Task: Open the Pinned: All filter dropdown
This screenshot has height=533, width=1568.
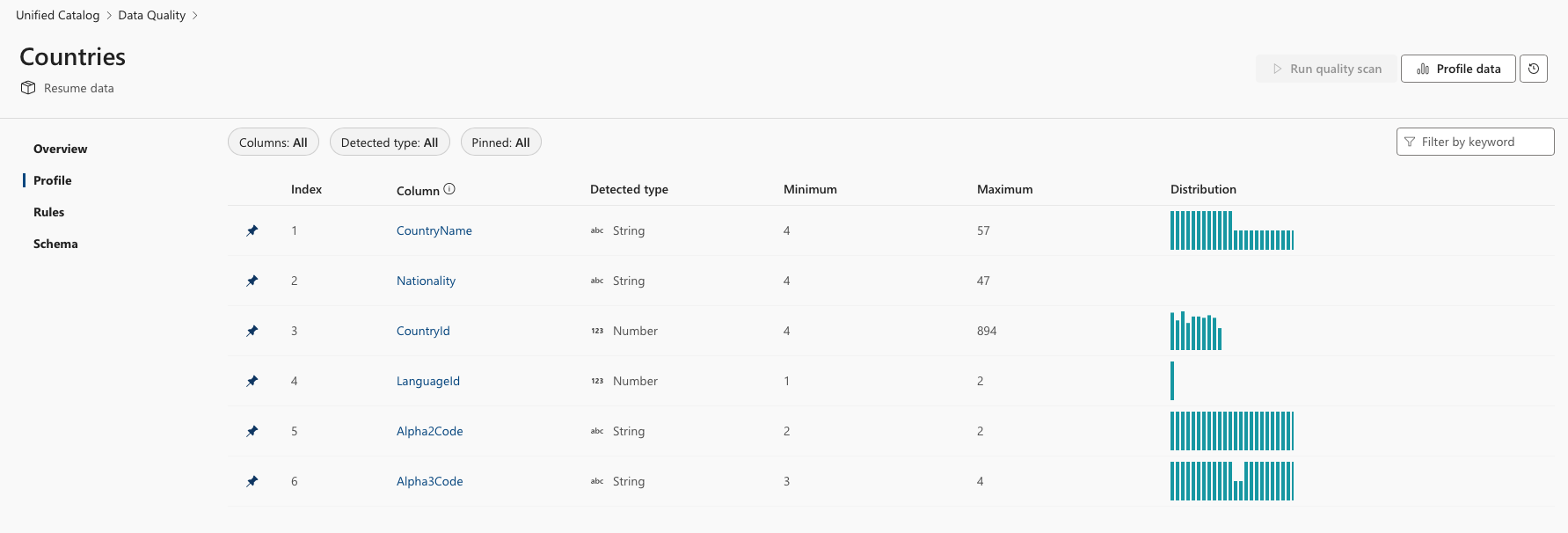Action: pos(500,142)
